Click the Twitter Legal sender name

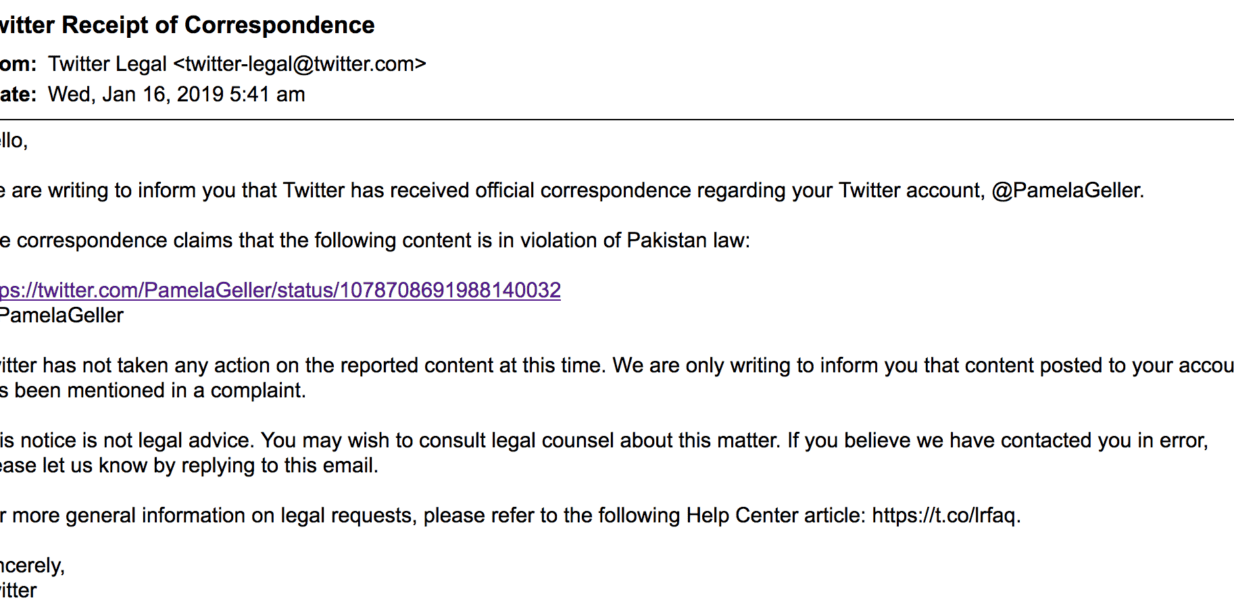coord(108,65)
